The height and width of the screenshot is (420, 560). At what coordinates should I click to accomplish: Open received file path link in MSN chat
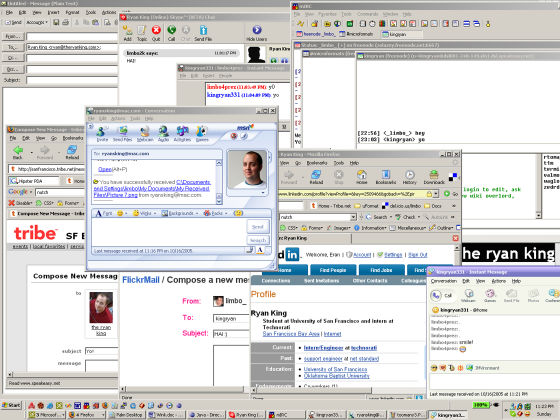click(152, 189)
